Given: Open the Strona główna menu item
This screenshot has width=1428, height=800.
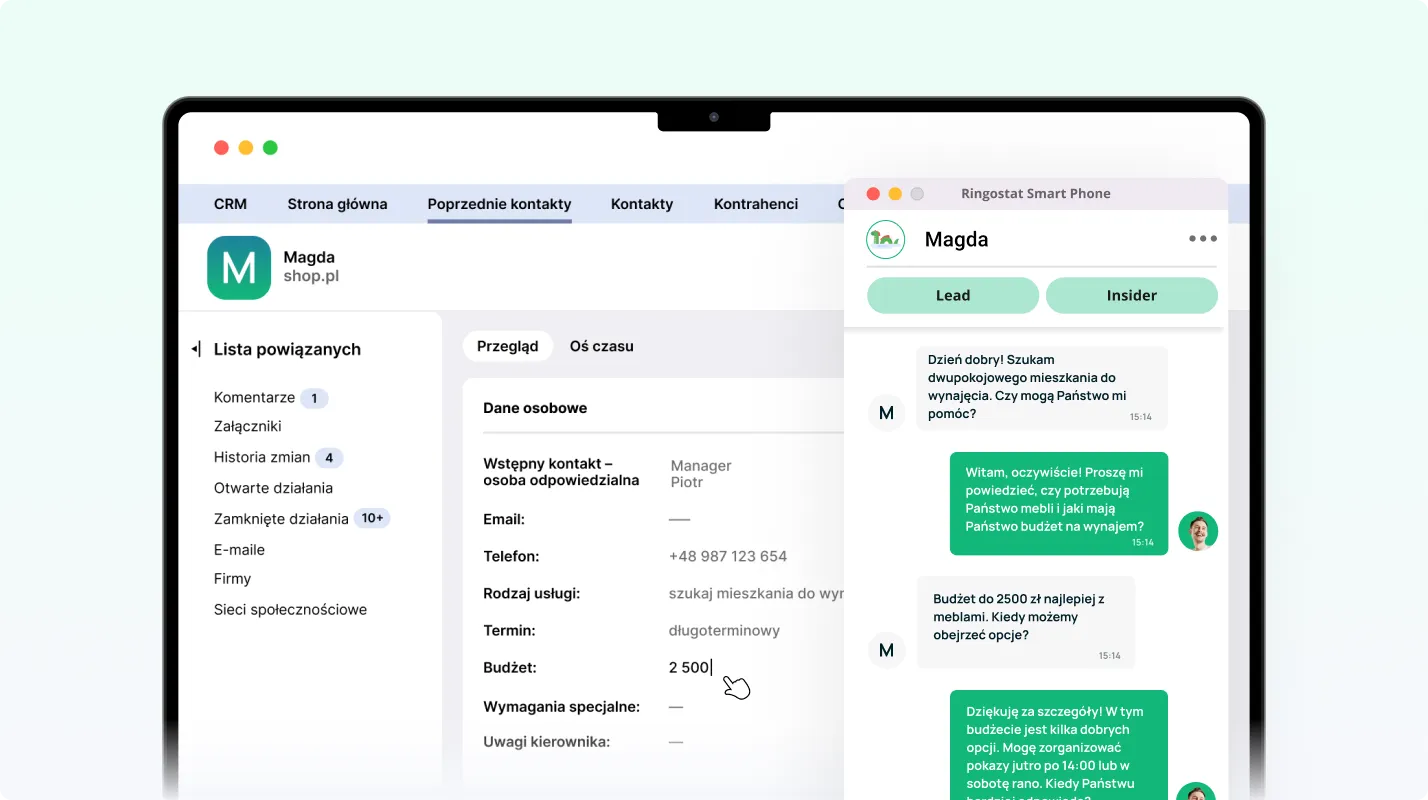Looking at the screenshot, I should point(337,204).
